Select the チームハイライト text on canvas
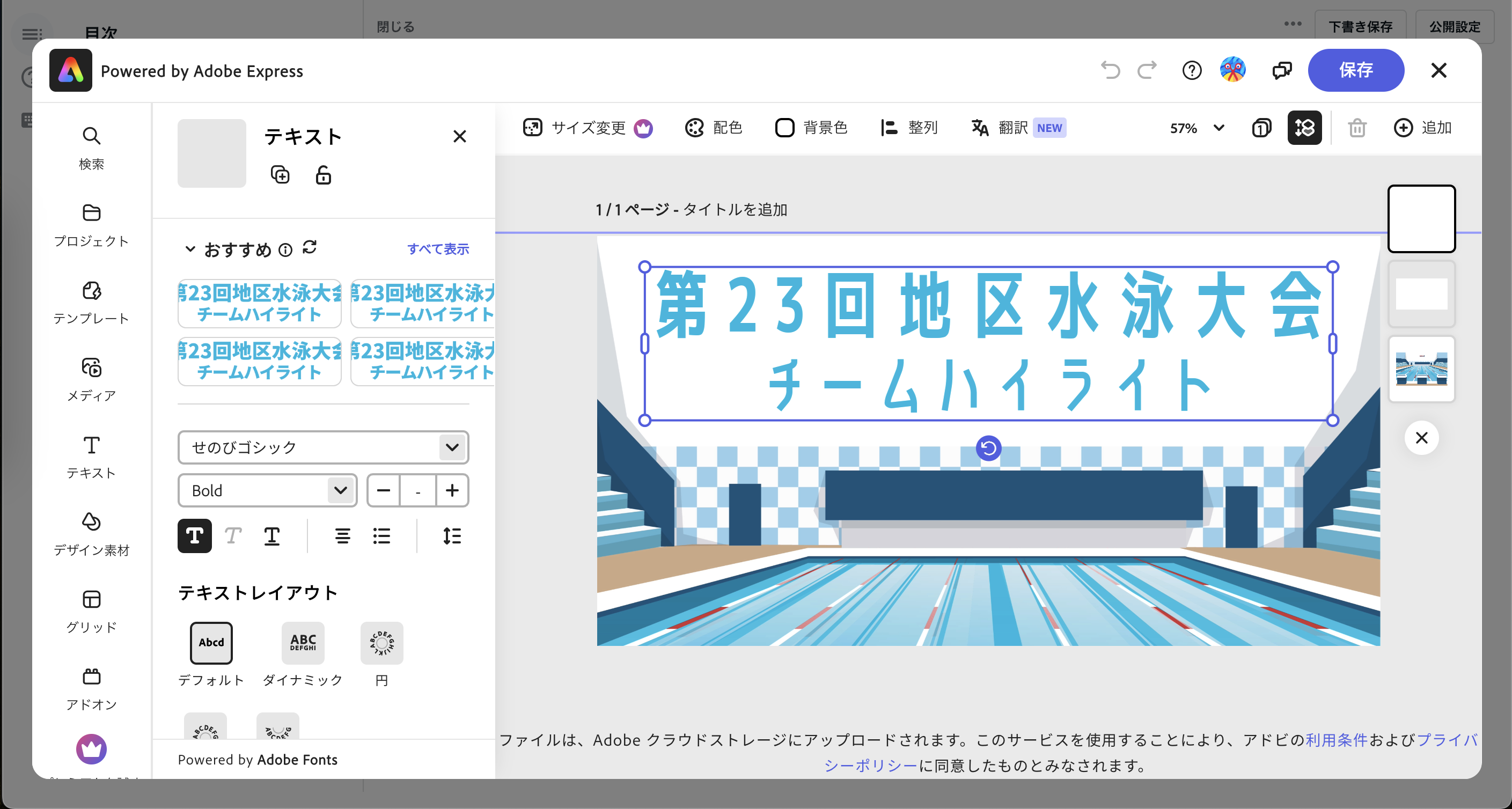Screen dimensions: 1512x809 click(988, 385)
